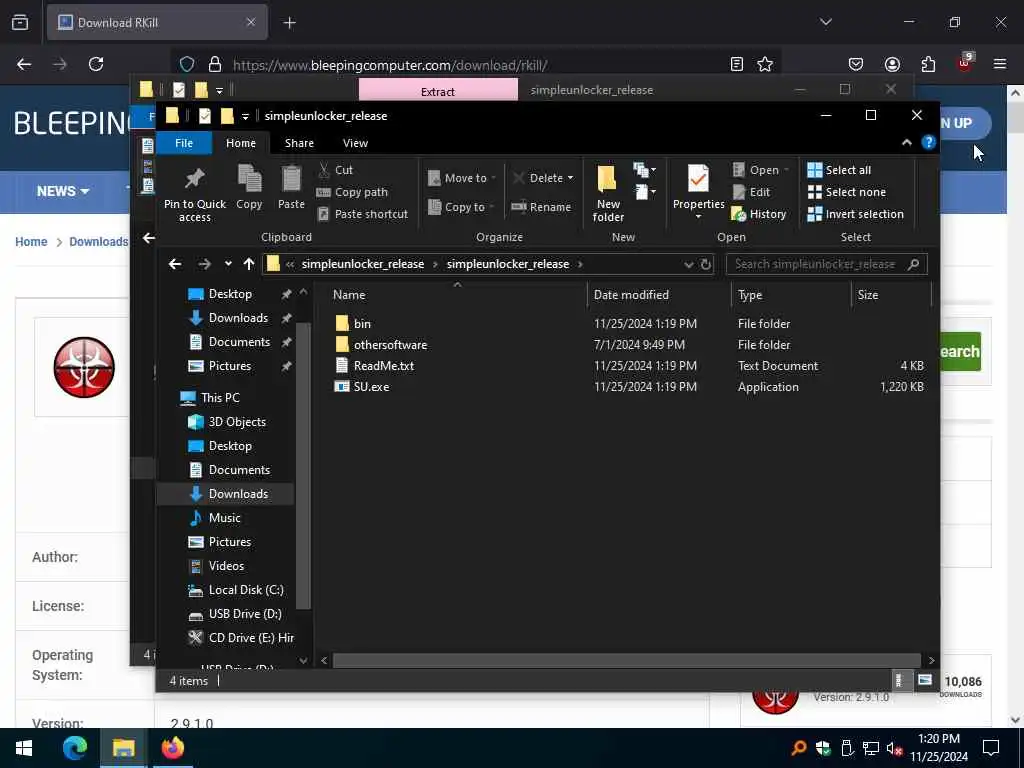
Task: Select Local Disk (C:) in the navigation pane
Action: [x=236, y=590]
